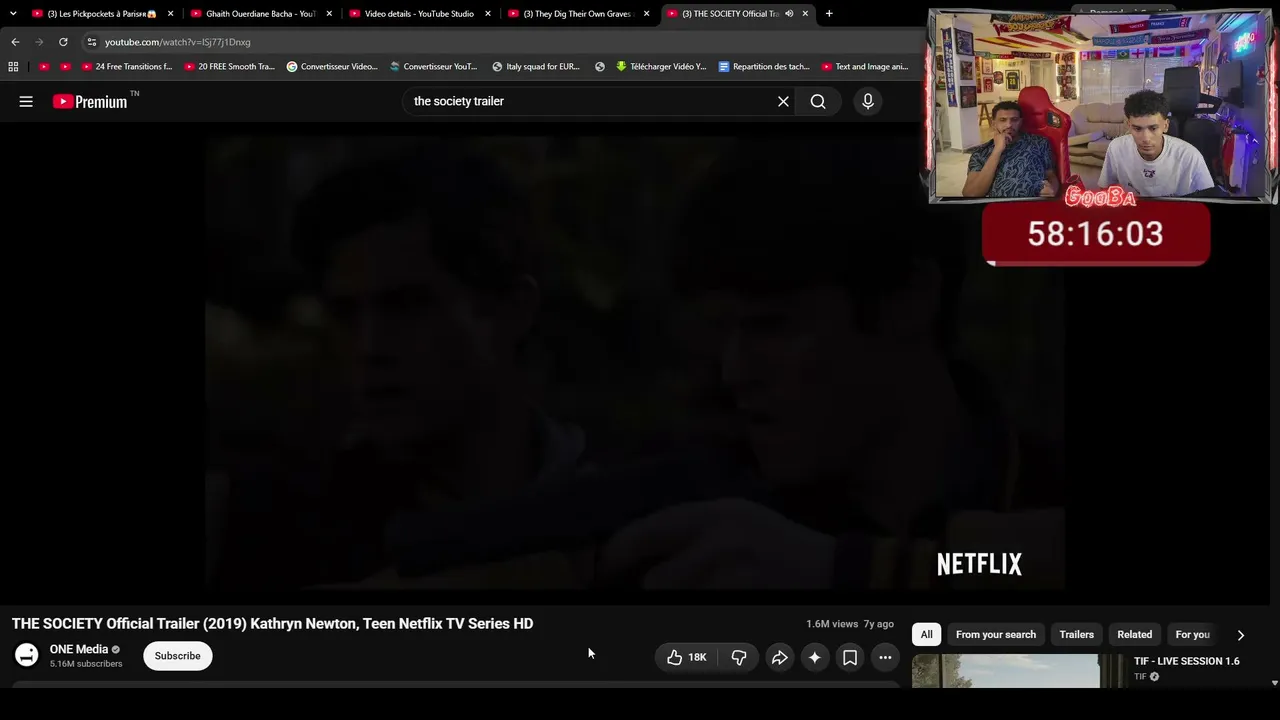Open more actions three-dot menu
The image size is (1280, 720).
[885, 657]
